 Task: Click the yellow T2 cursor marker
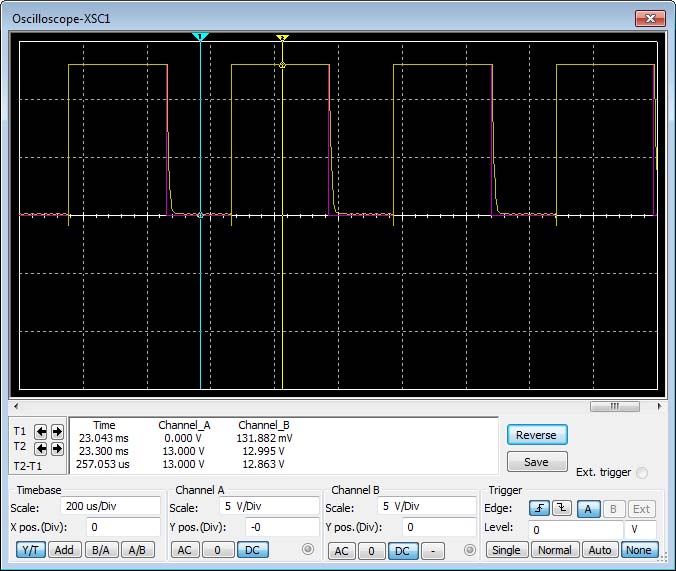point(282,38)
